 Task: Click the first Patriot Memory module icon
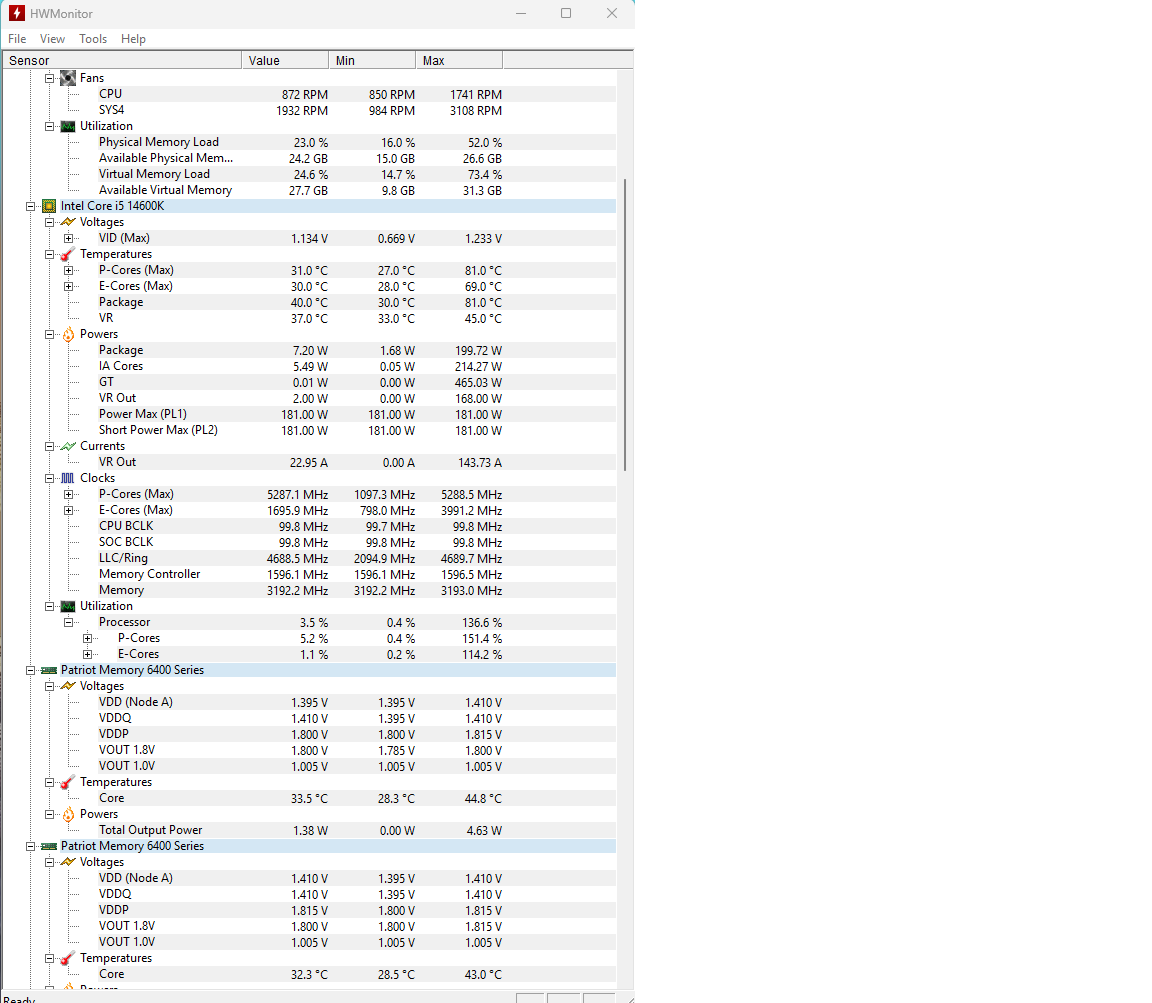pos(48,670)
